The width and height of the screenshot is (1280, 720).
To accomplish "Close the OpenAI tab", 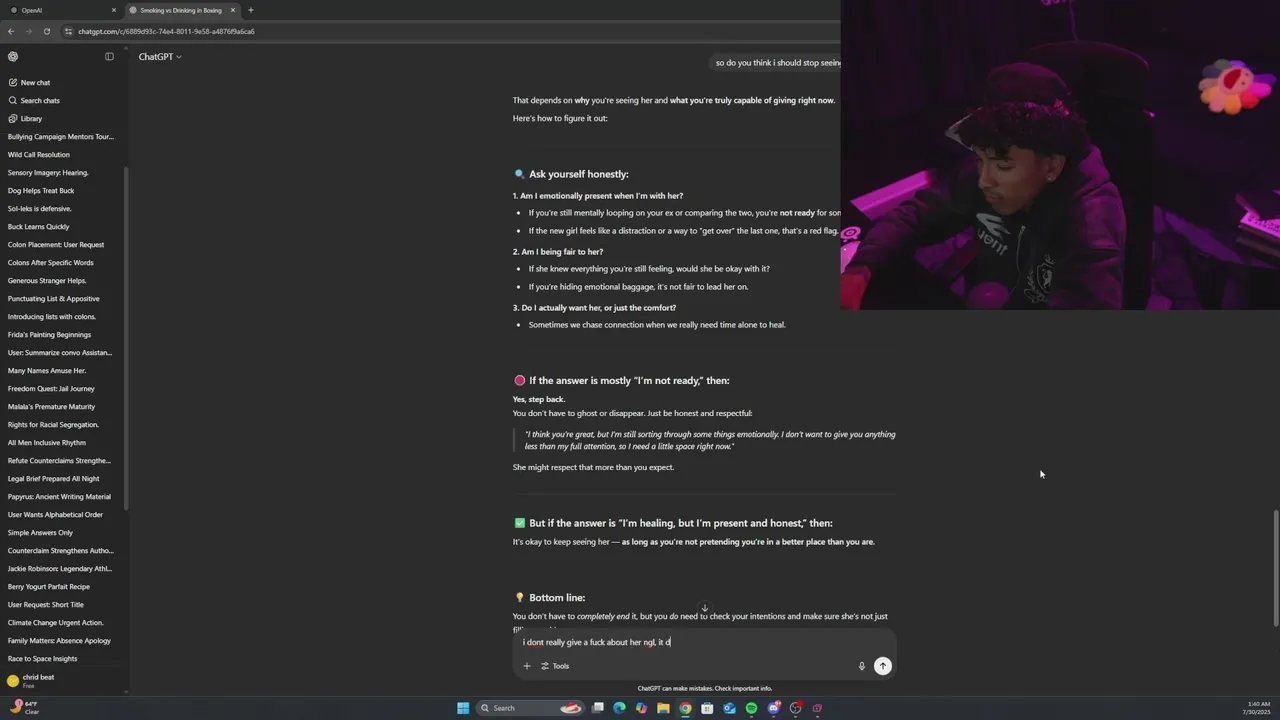I will pos(113,10).
